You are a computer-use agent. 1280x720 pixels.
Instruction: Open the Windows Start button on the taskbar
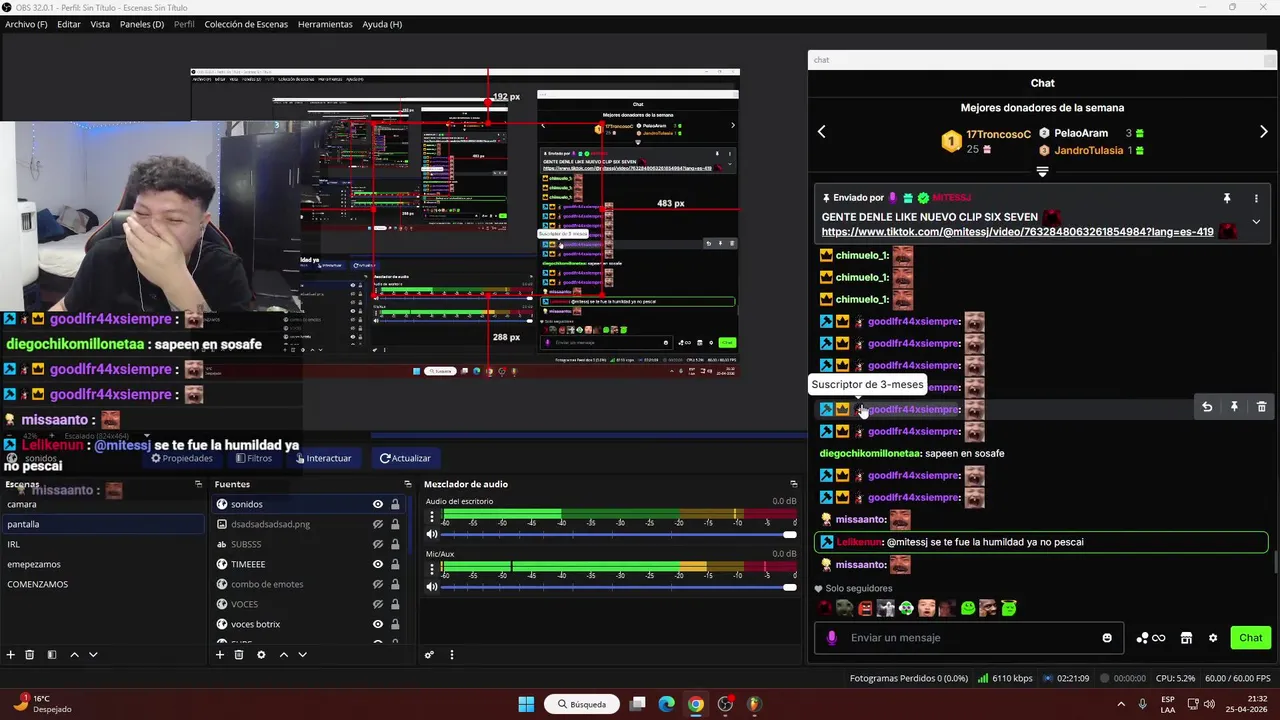click(526, 704)
